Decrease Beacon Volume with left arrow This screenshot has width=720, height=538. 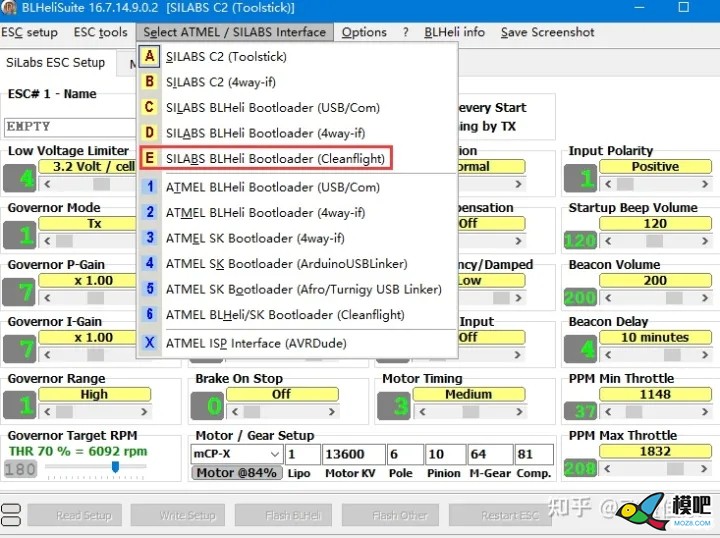click(608, 298)
